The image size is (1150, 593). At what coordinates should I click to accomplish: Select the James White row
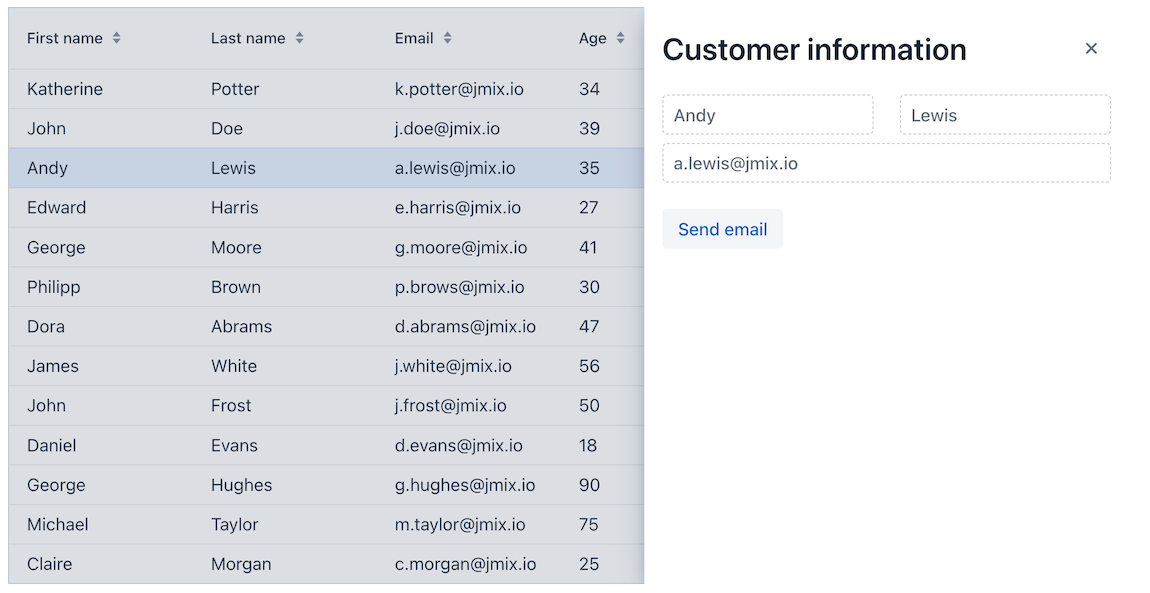coord(300,366)
